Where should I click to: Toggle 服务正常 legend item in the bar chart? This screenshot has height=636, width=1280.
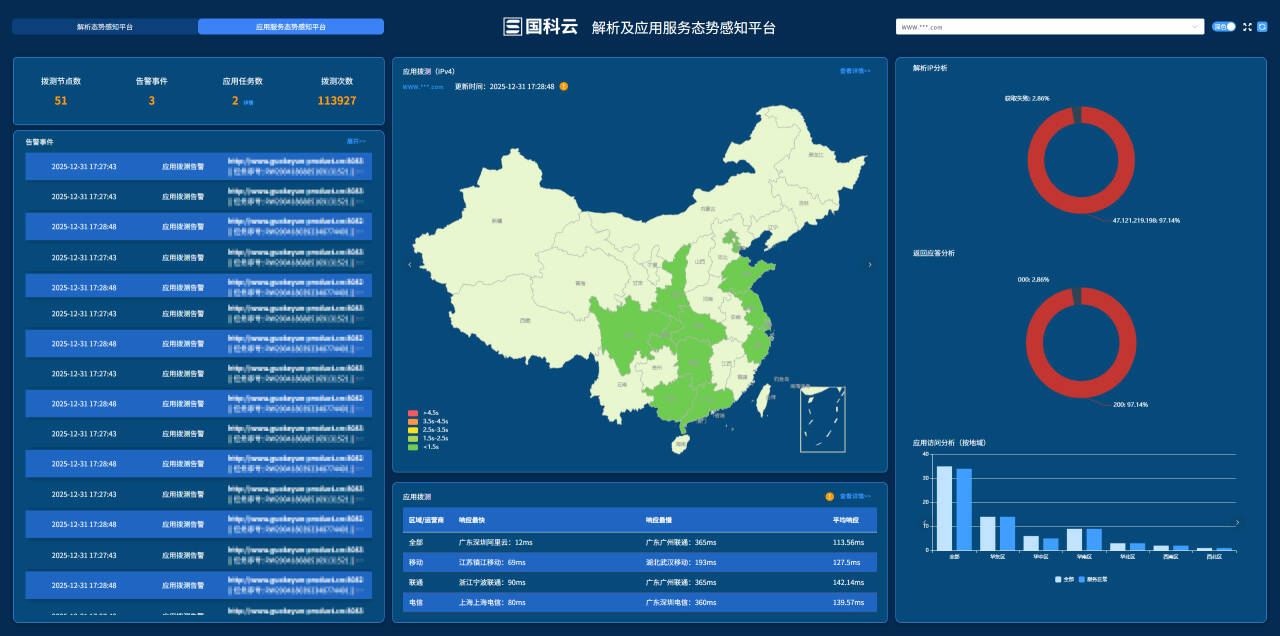point(1093,579)
